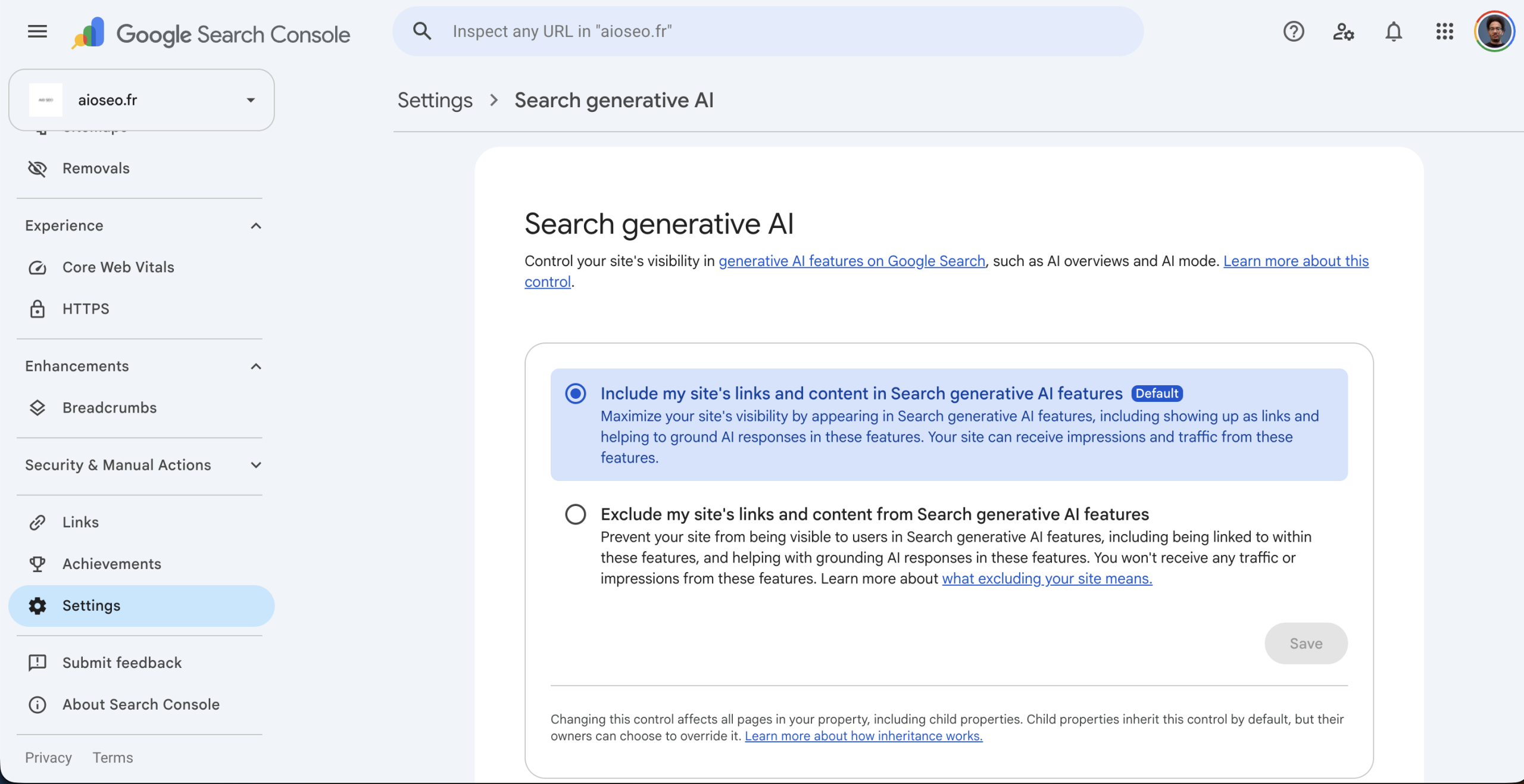
Task: Open the Terms link
Action: (x=113, y=757)
